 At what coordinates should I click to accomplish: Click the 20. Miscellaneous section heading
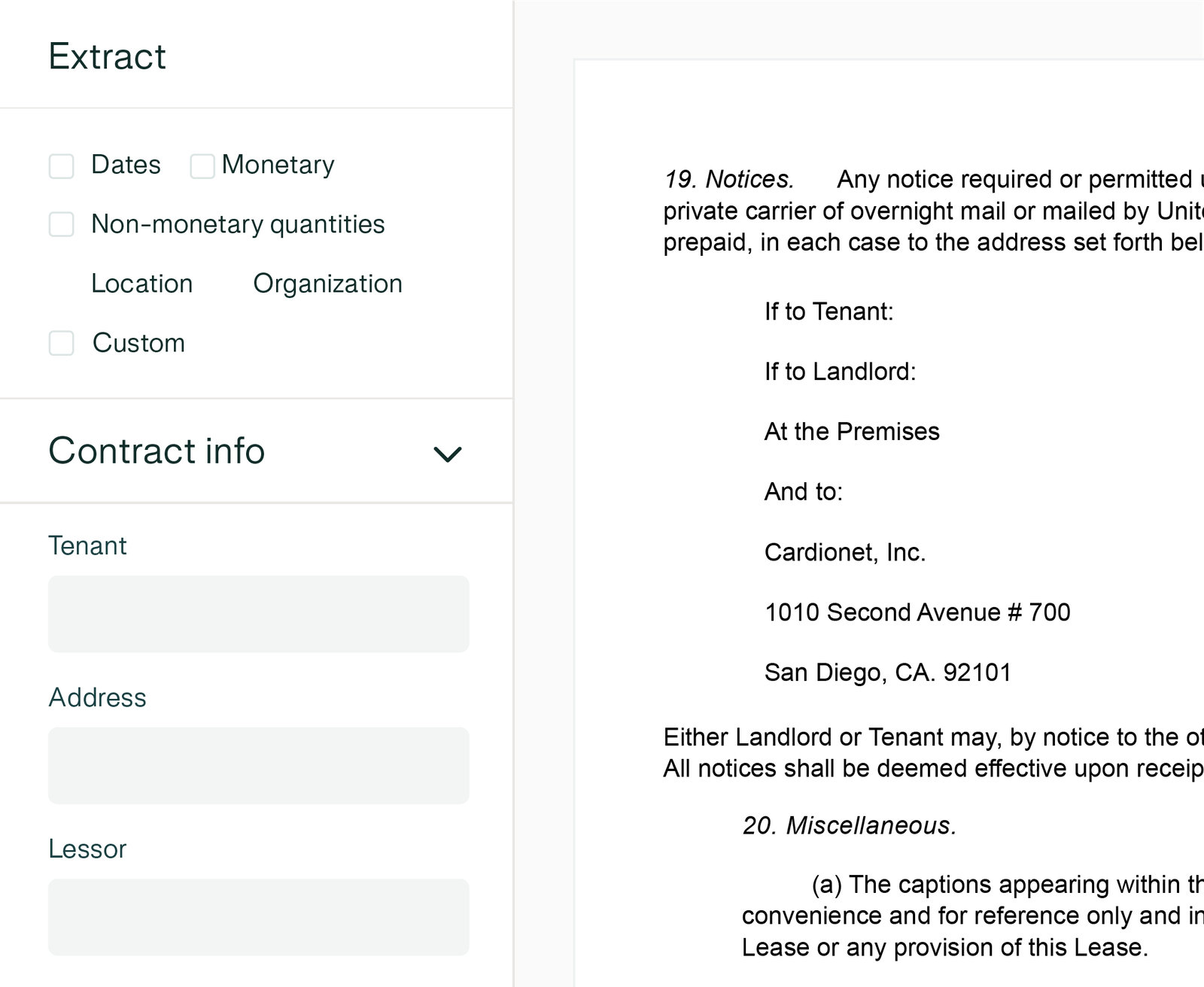(x=849, y=825)
